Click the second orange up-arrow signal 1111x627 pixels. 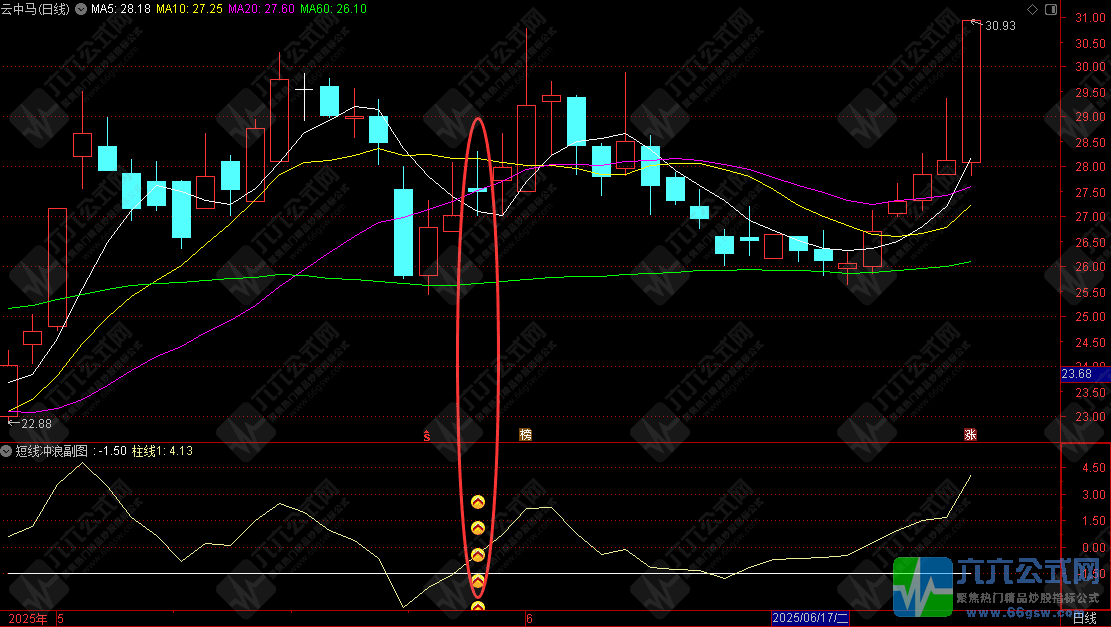pyautogui.click(x=478, y=528)
